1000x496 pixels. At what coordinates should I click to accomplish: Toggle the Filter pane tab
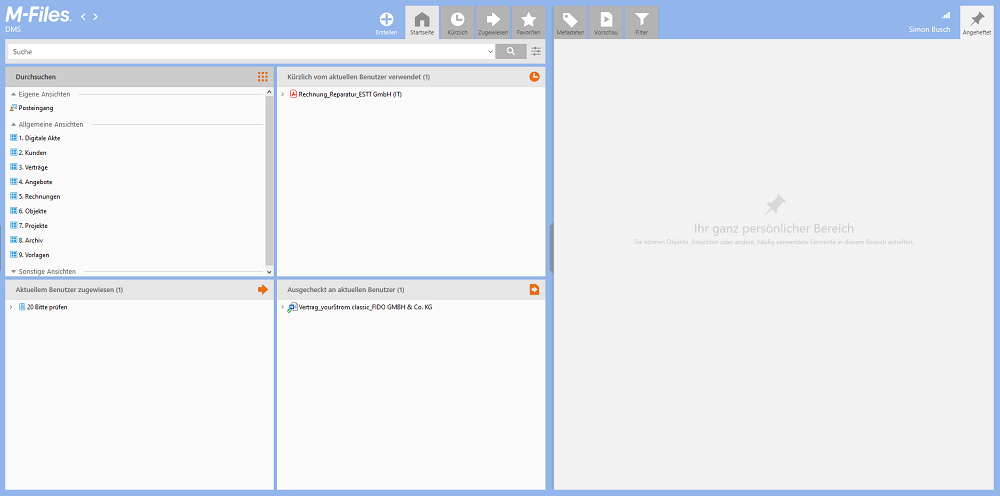641,21
